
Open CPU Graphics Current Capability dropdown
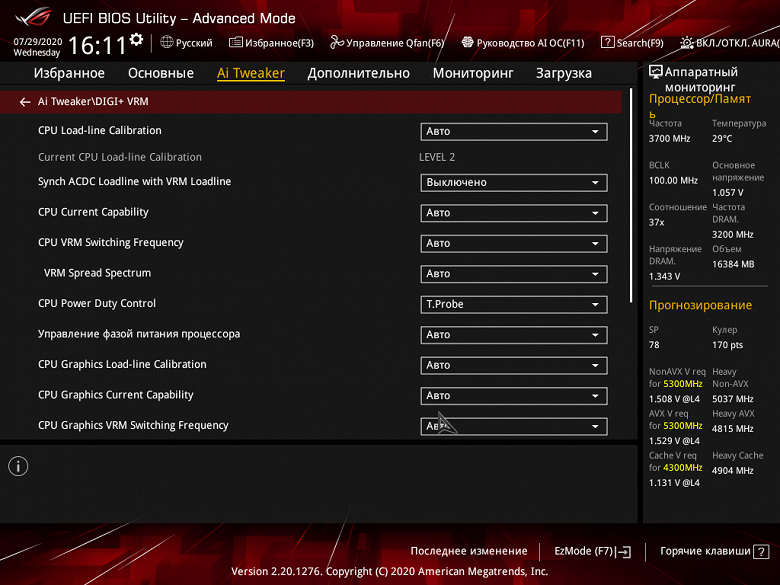point(514,396)
